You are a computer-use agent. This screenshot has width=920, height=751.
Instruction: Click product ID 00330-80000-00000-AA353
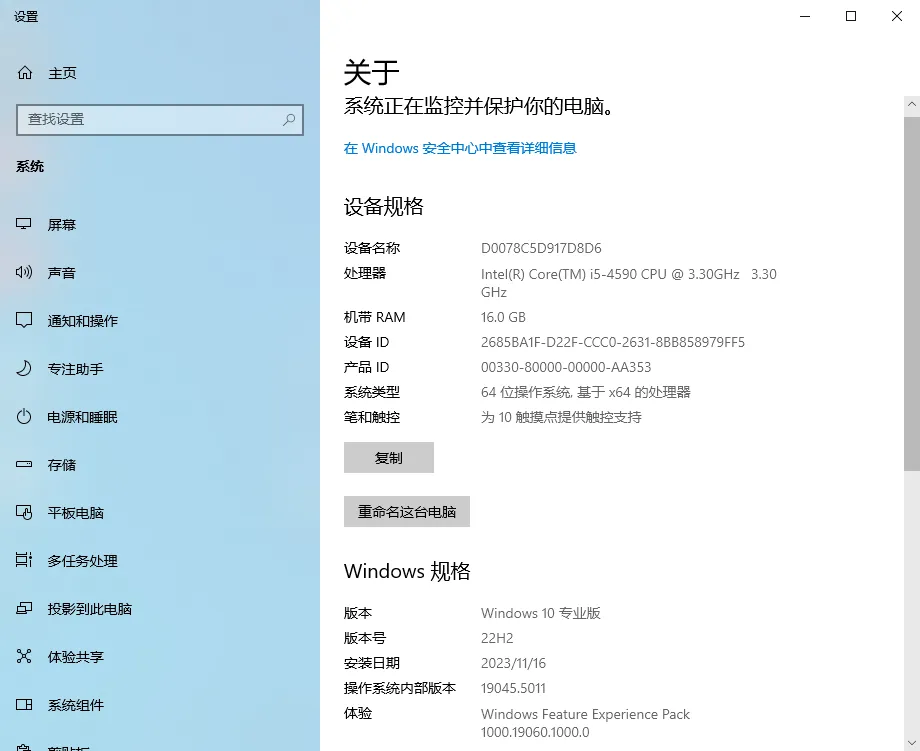coord(566,367)
